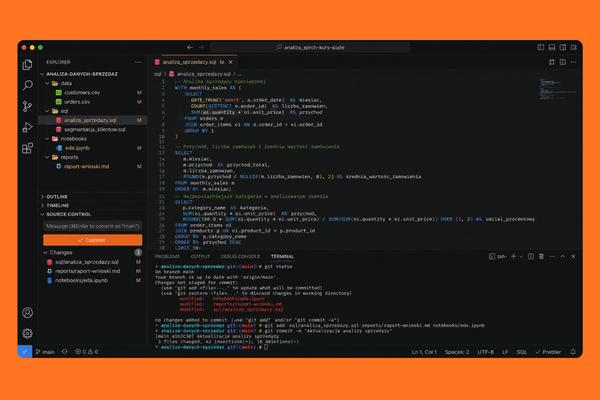
Task: Kill terminal with the trash icon
Action: click(541, 256)
